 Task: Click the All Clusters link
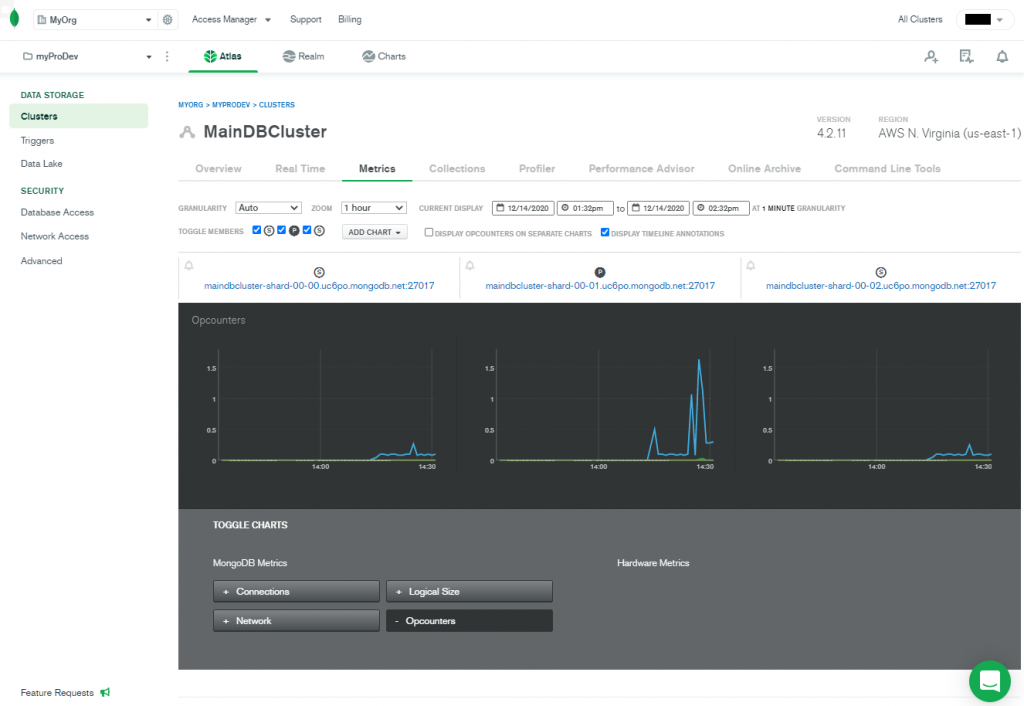(920, 20)
